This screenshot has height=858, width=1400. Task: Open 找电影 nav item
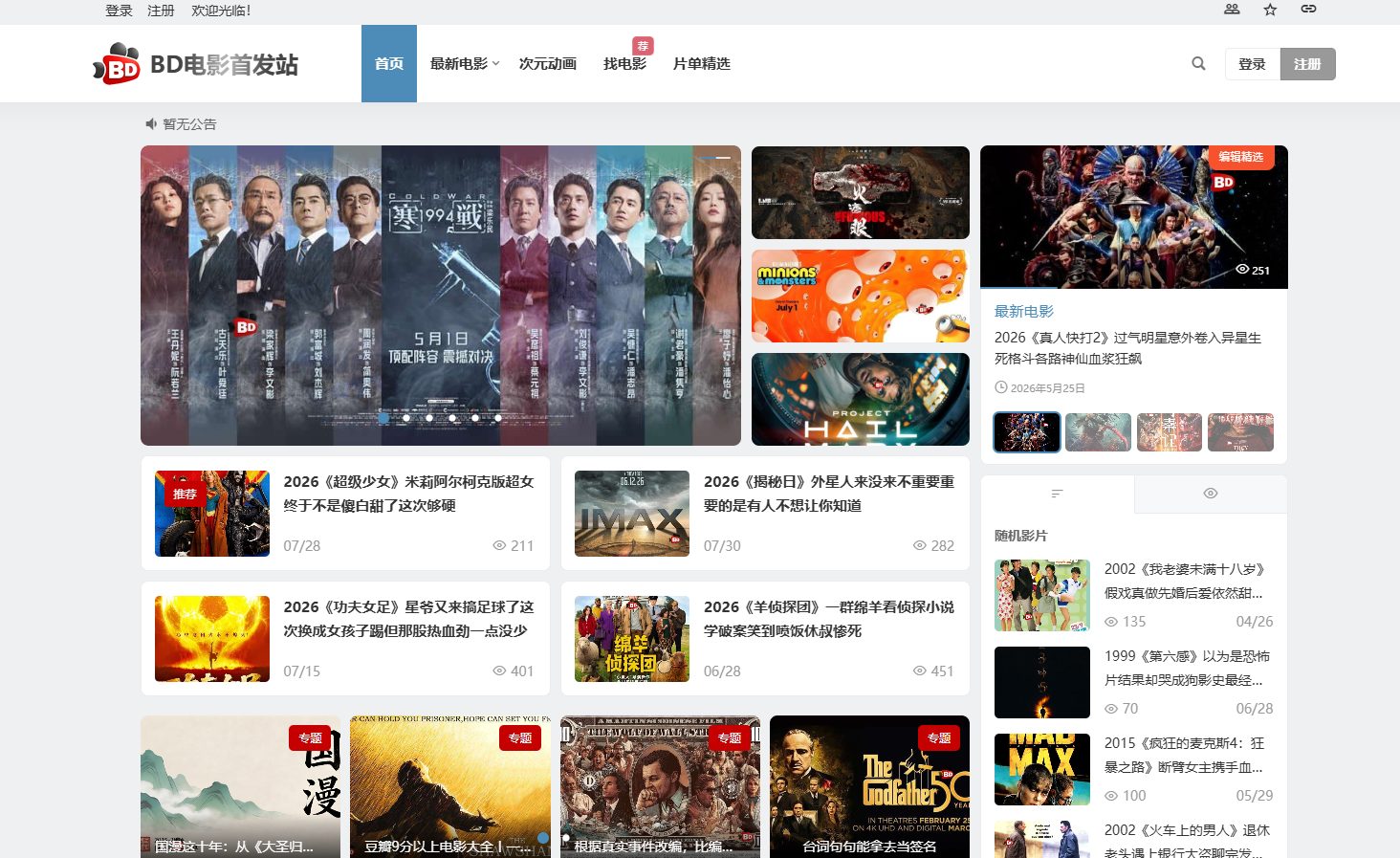click(624, 63)
